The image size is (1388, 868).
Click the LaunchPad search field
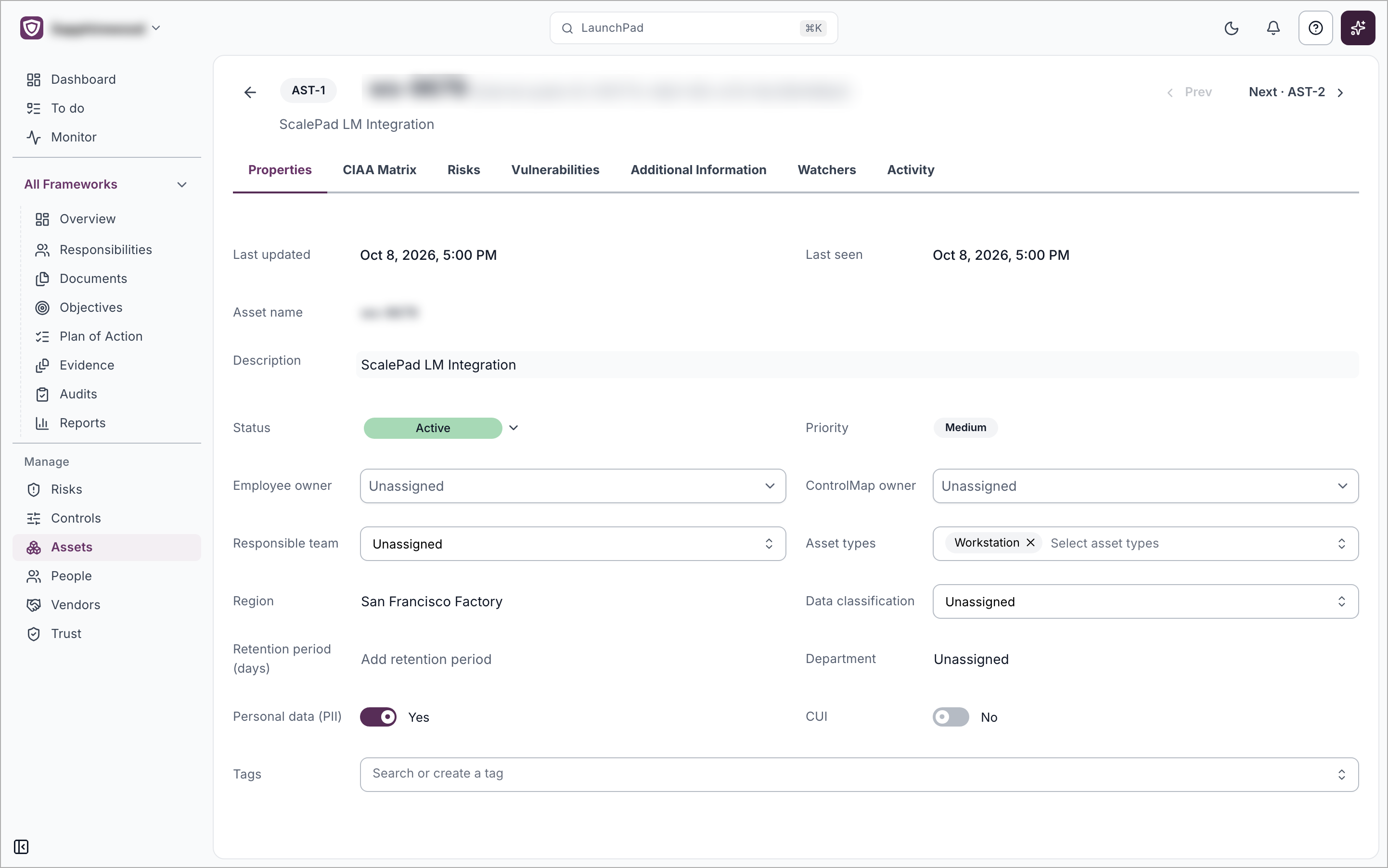[693, 28]
